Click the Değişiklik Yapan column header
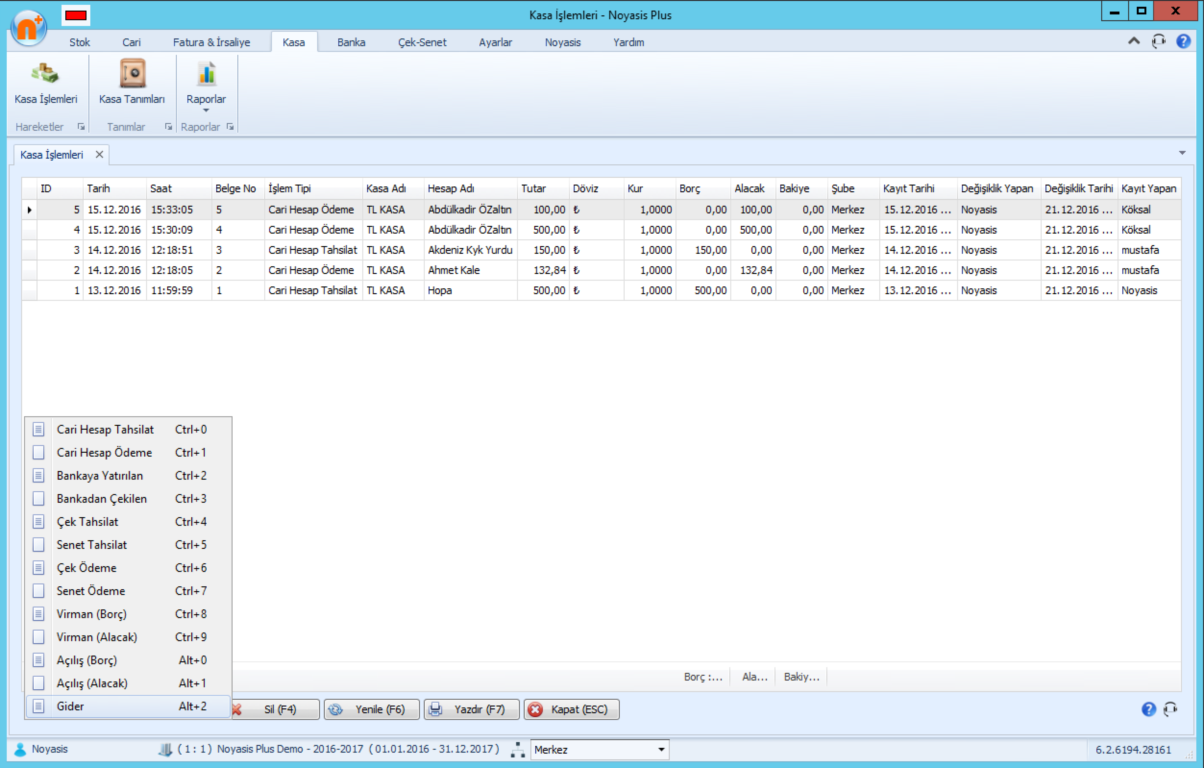The width and height of the screenshot is (1204, 768). pos(999,189)
